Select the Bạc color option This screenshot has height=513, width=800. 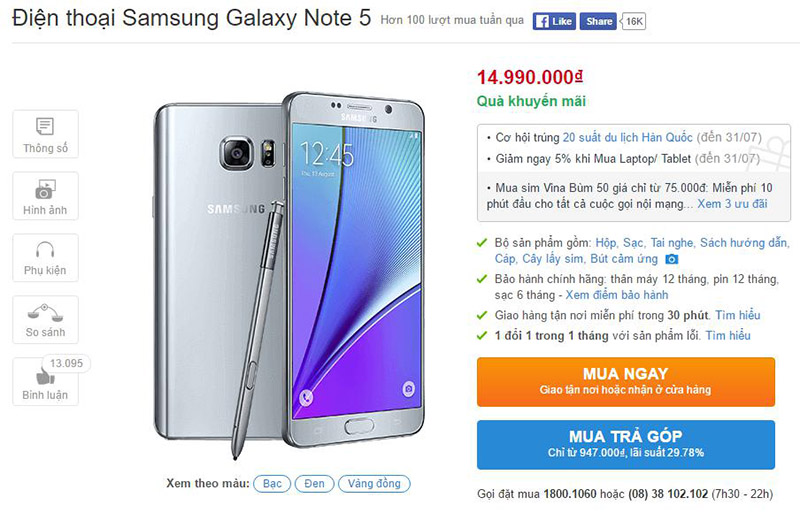272,483
